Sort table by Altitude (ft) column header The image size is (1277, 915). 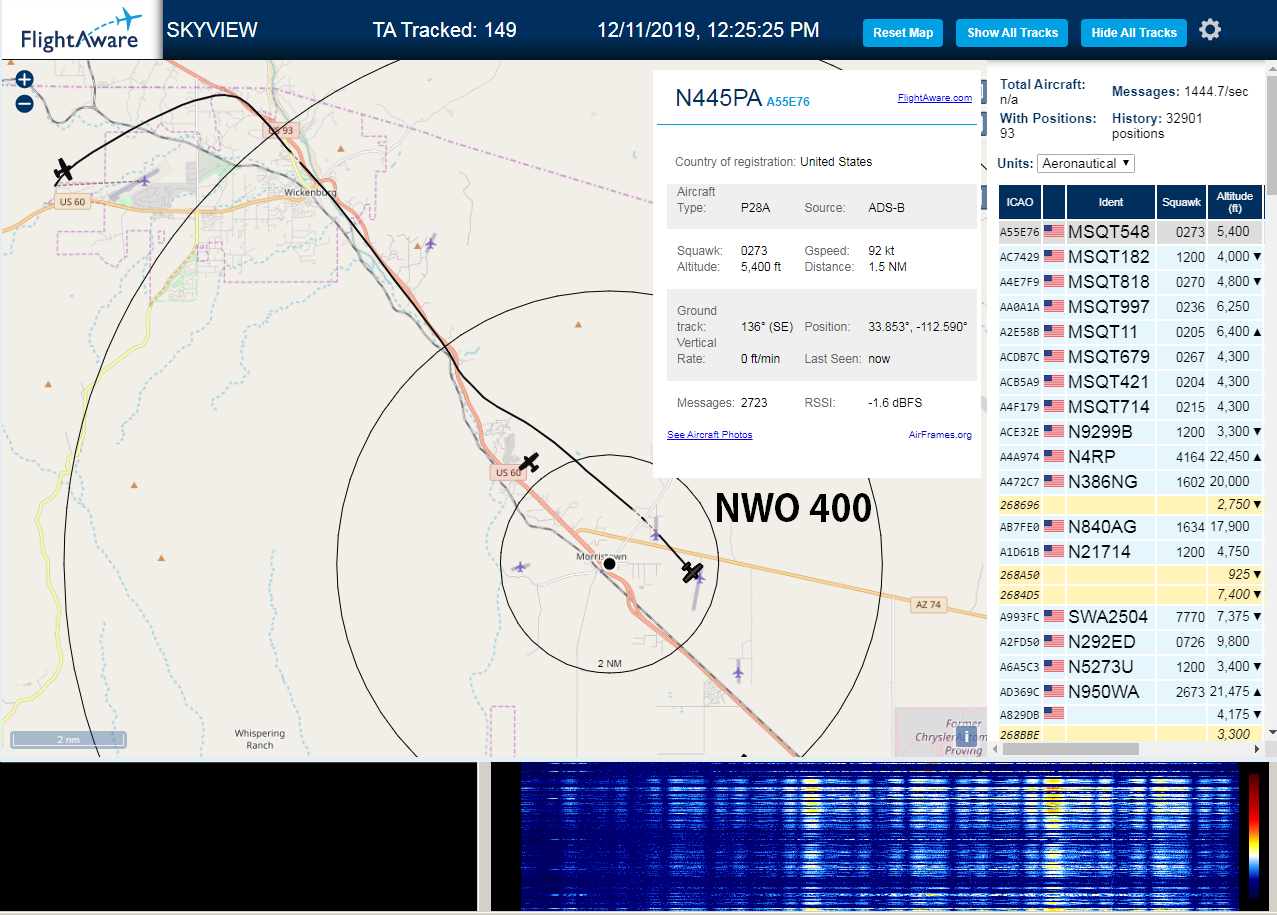click(1235, 202)
